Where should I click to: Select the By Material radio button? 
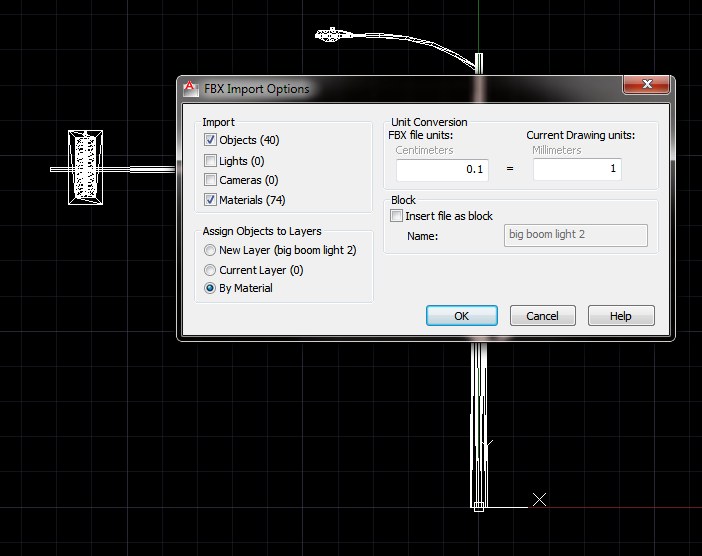click(210, 288)
